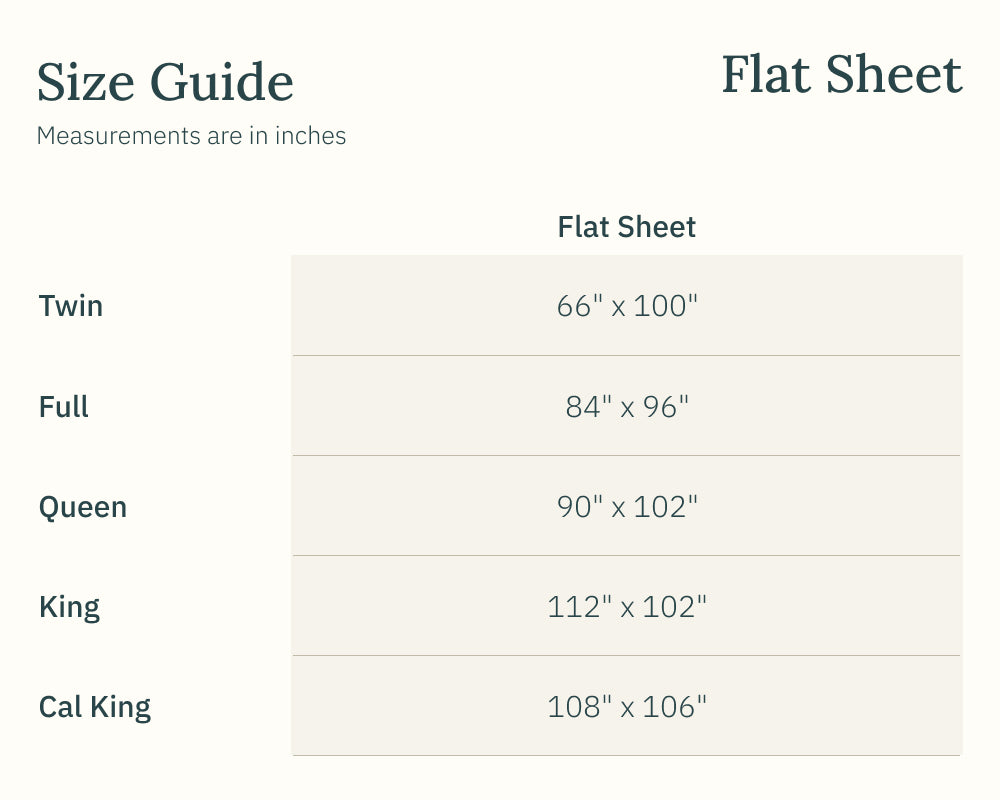This screenshot has height=800, width=1000.
Task: Select the Twin row label
Action: 71,306
